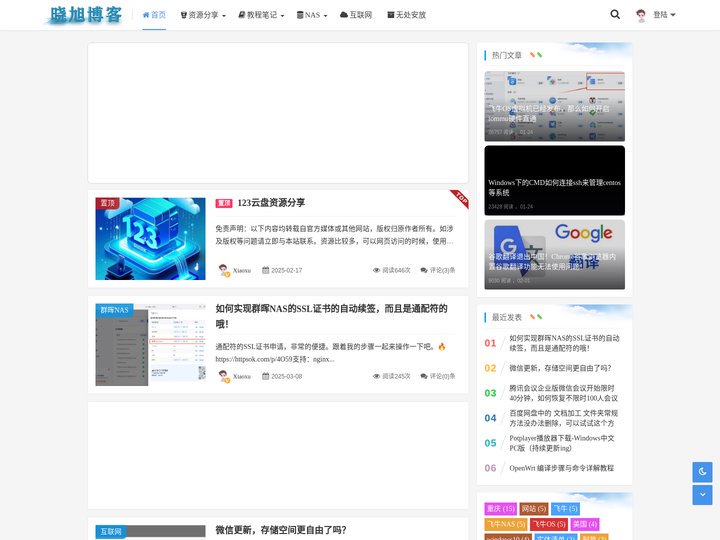Select the 美国 (4) tag
Image resolution: width=720 pixels, height=540 pixels.
(585, 524)
